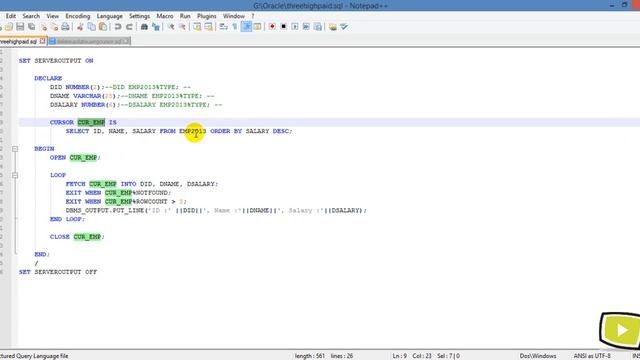The image size is (640, 360).
Task: Click highlighted CUR_EMP in CURSOR line
Action: coord(91,122)
